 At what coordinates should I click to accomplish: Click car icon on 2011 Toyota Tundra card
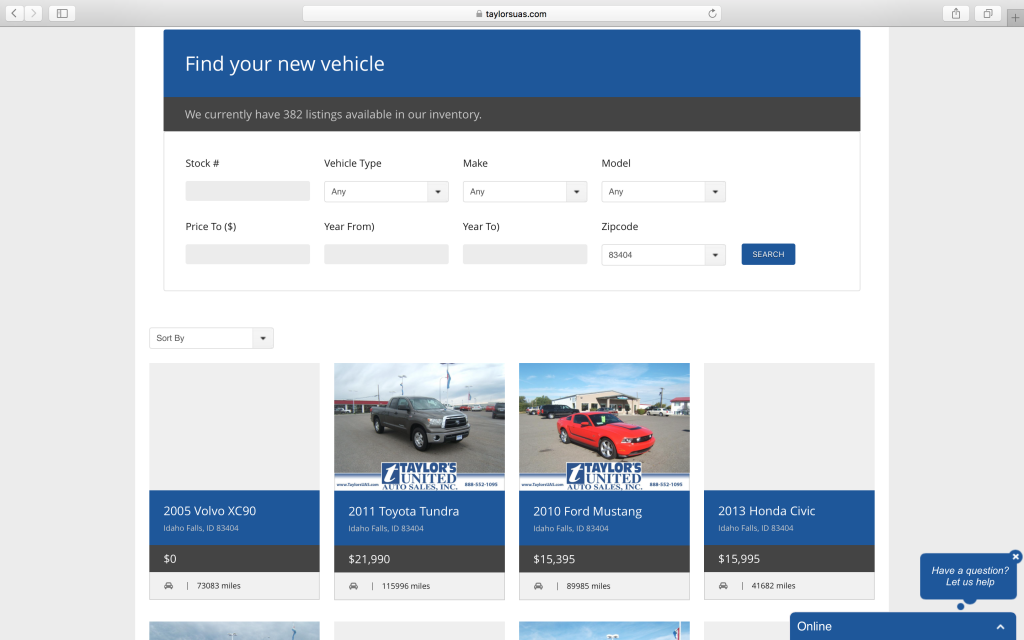point(353,586)
